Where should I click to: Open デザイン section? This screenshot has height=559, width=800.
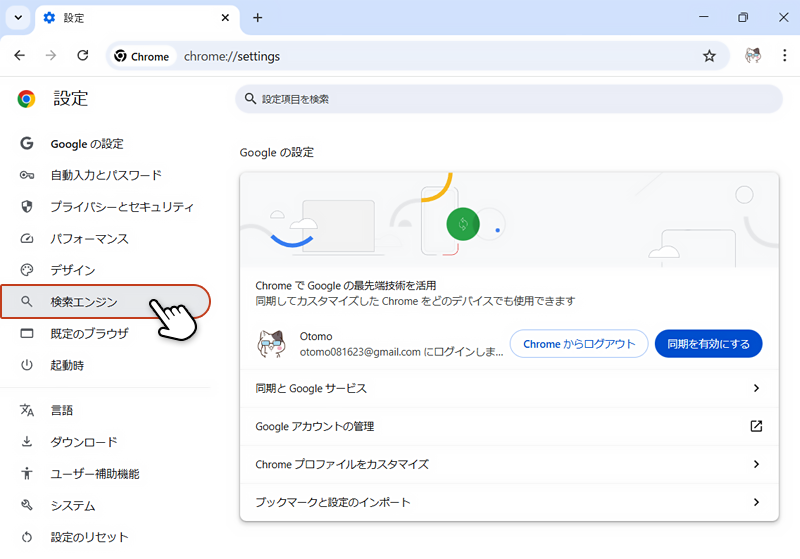tap(106, 270)
